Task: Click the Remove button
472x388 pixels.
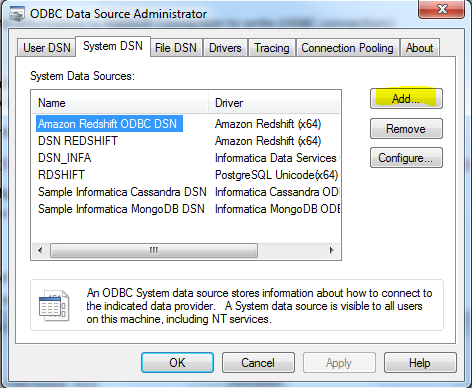Action: click(406, 129)
